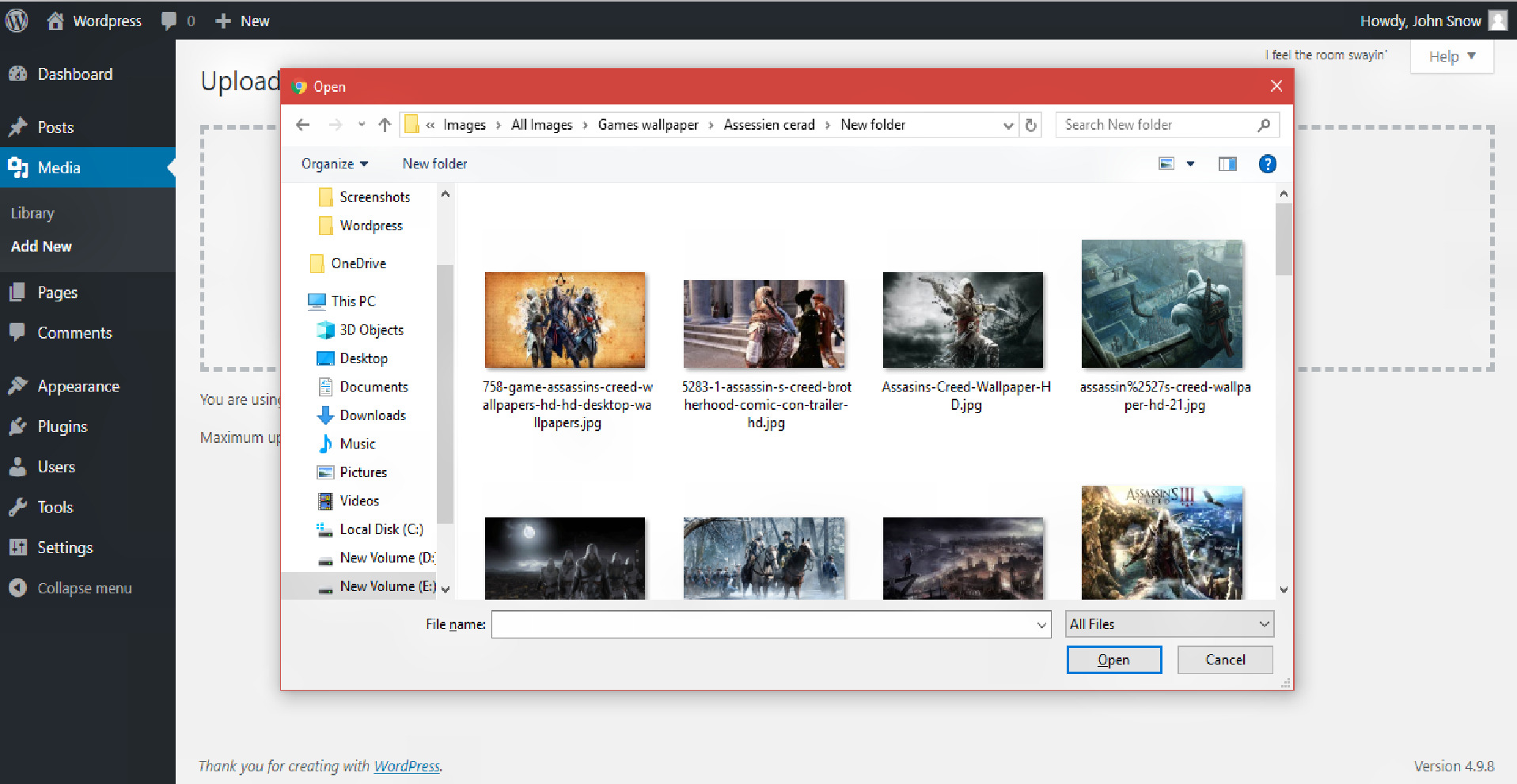
Task: Go up one folder level
Action: (385, 125)
